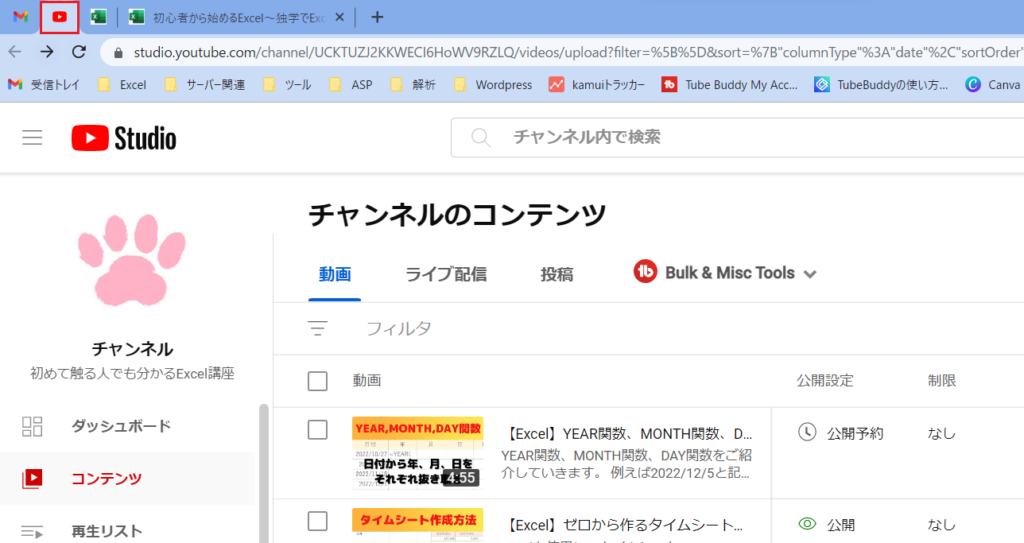Click the 再生リスト playlist icon
This screenshot has width=1024, height=543.
click(x=32, y=532)
